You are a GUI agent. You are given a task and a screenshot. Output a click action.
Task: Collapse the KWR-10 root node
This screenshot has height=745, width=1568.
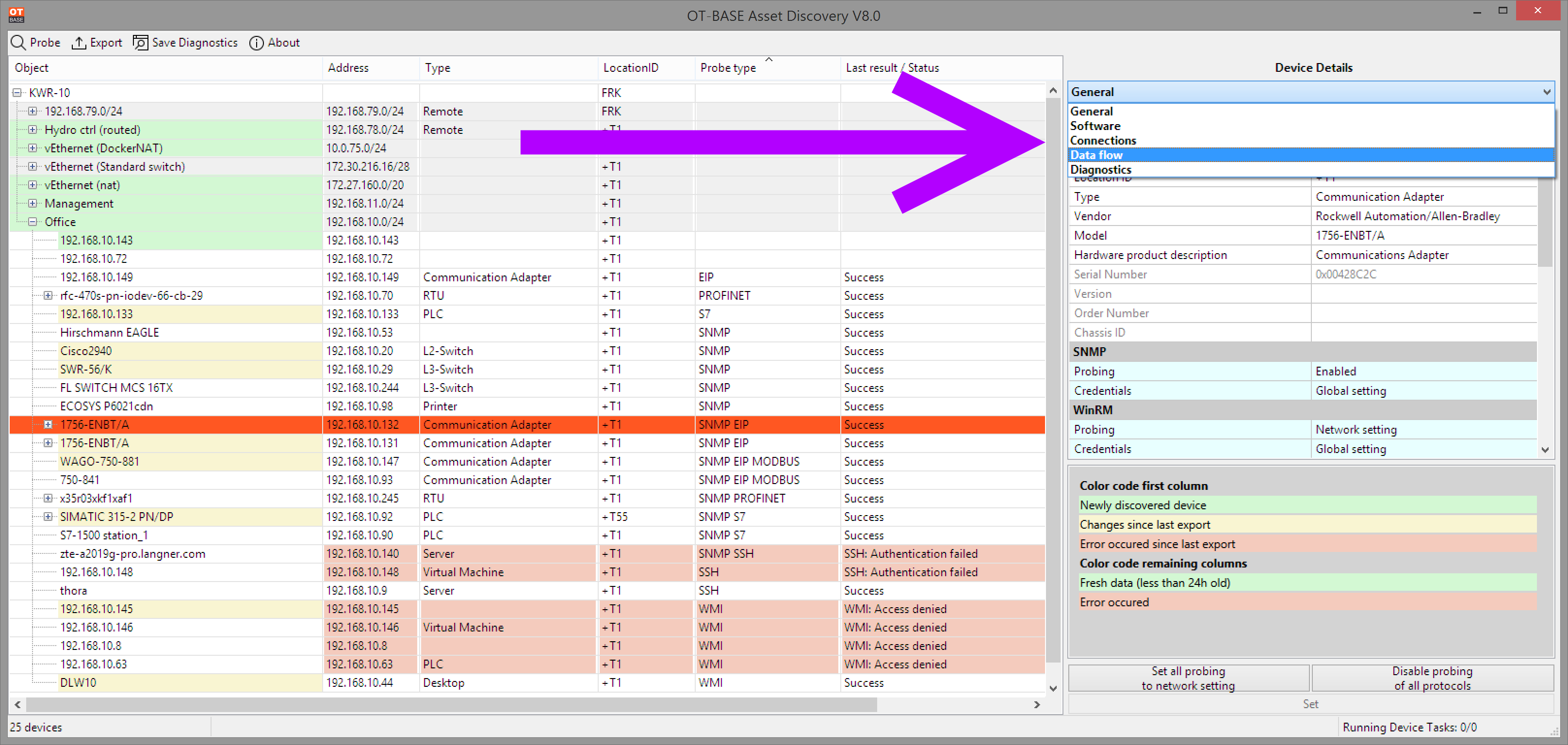click(x=17, y=93)
